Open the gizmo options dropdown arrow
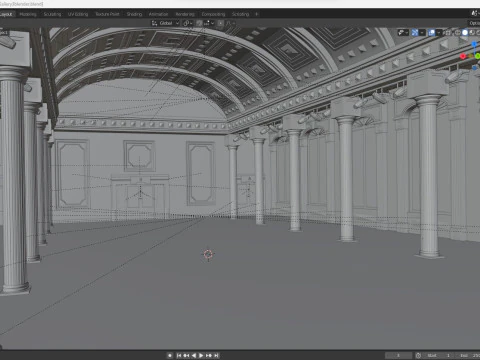480x360 pixels. 422,33
